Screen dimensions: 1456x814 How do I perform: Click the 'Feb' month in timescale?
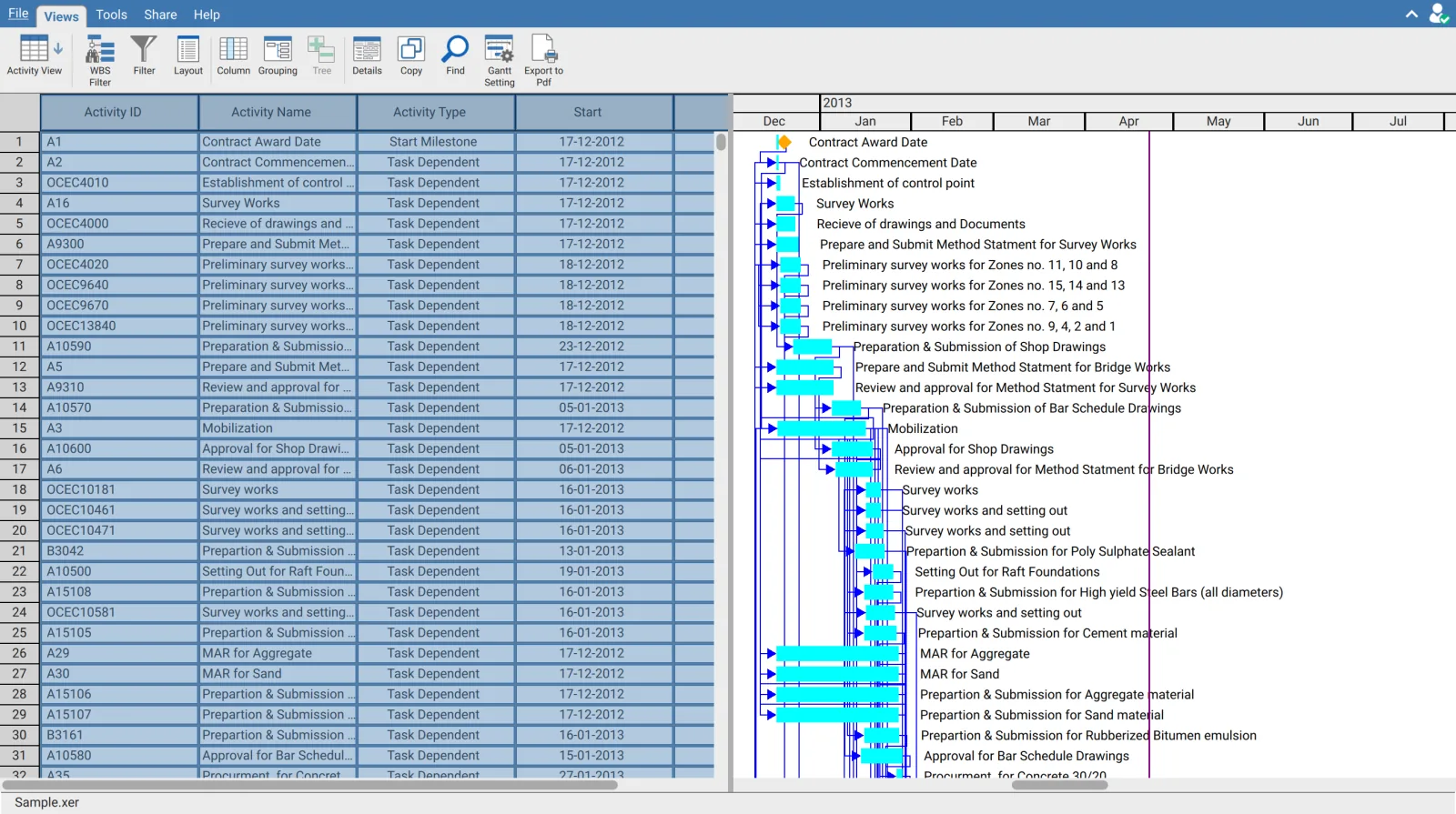tap(952, 121)
